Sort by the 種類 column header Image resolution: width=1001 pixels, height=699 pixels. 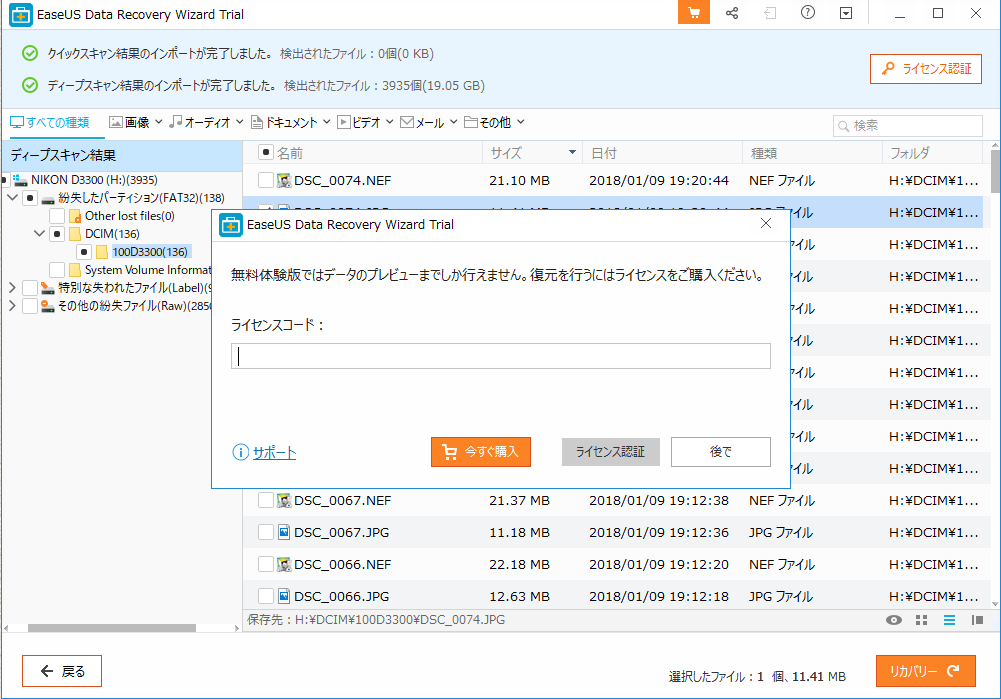point(812,153)
